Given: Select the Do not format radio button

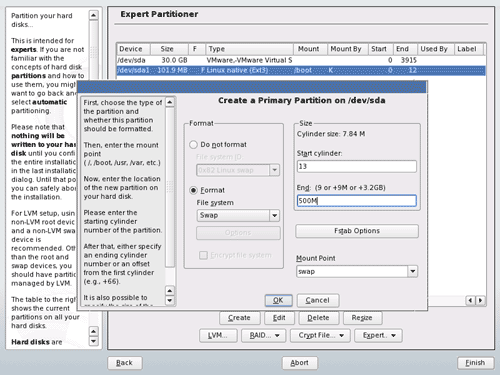Looking at the screenshot, I should [193, 145].
